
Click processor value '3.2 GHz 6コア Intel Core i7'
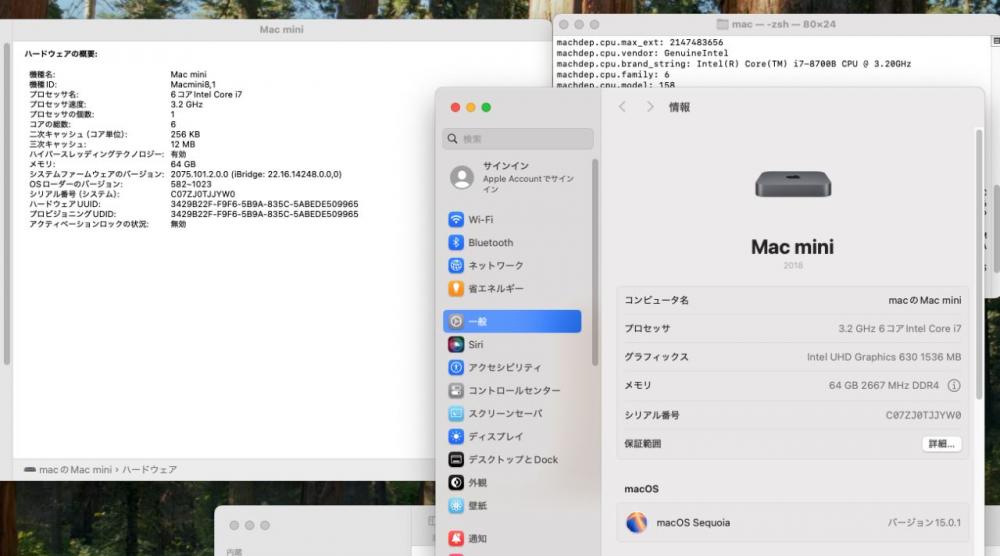click(899, 328)
